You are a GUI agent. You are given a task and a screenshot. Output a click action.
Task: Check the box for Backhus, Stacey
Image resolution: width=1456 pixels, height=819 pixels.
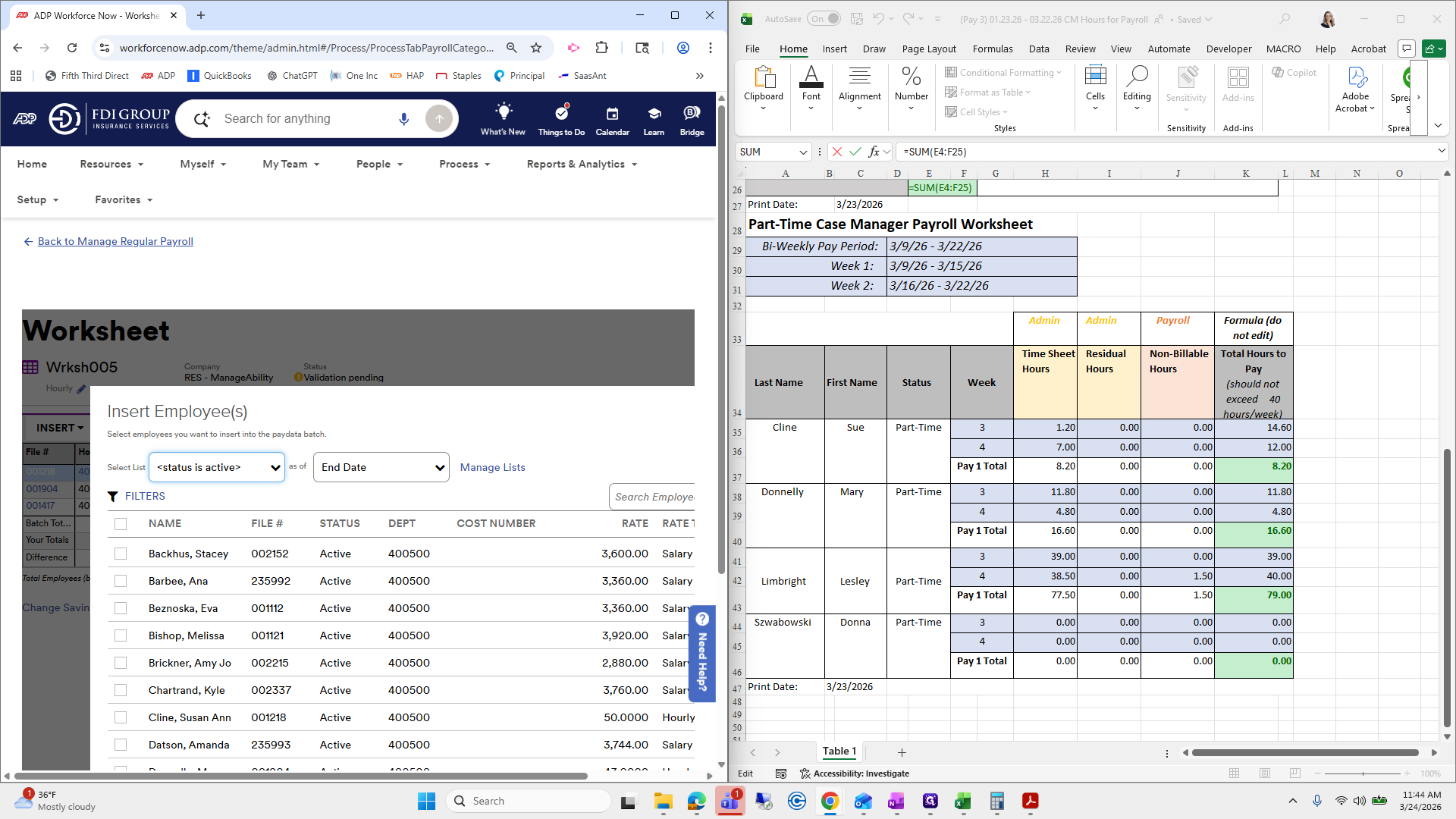[x=121, y=554]
